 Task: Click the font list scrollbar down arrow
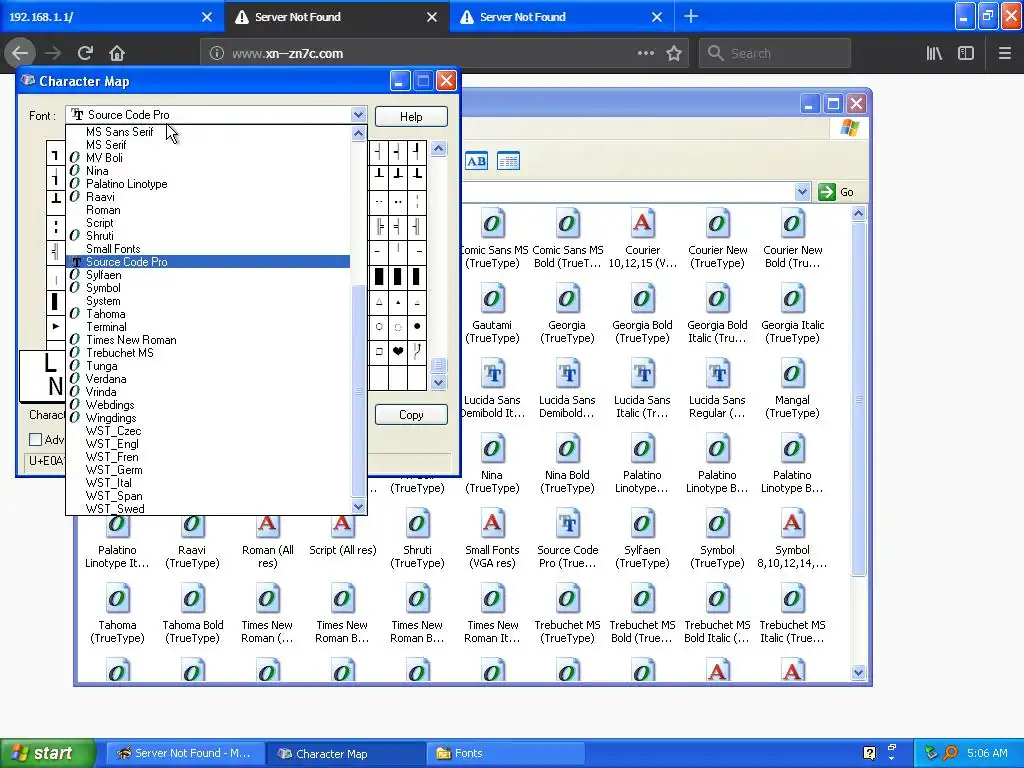coord(359,507)
